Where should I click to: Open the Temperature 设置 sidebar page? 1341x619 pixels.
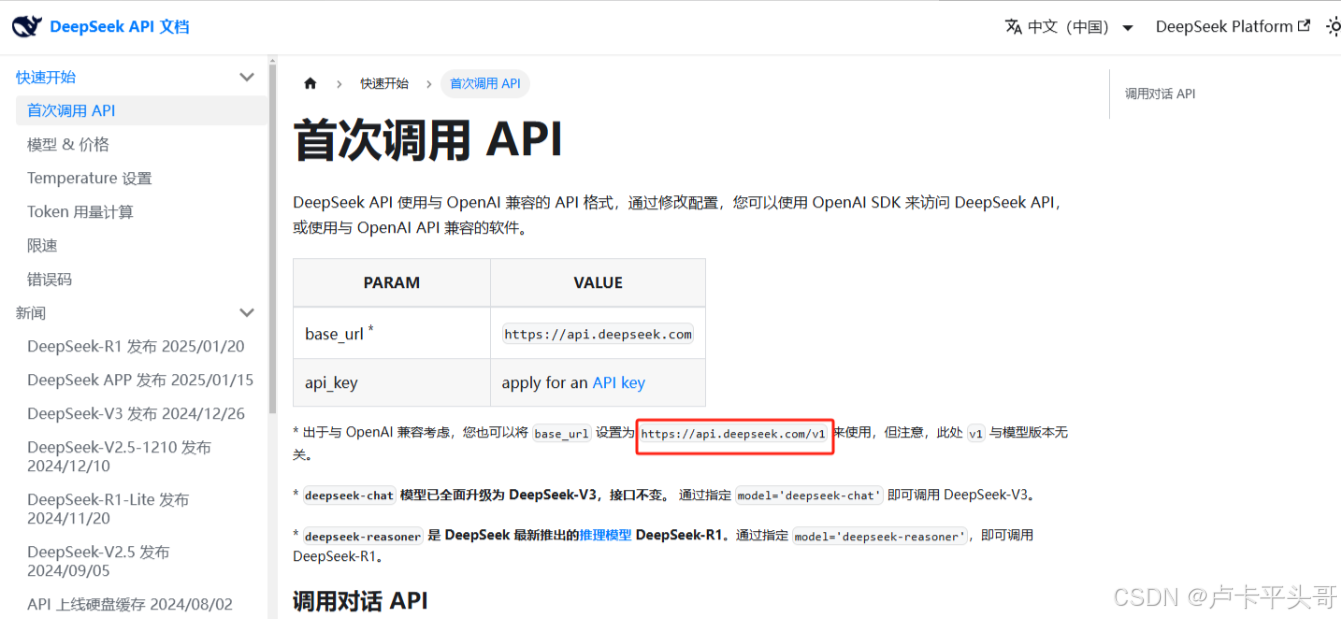[x=90, y=178]
